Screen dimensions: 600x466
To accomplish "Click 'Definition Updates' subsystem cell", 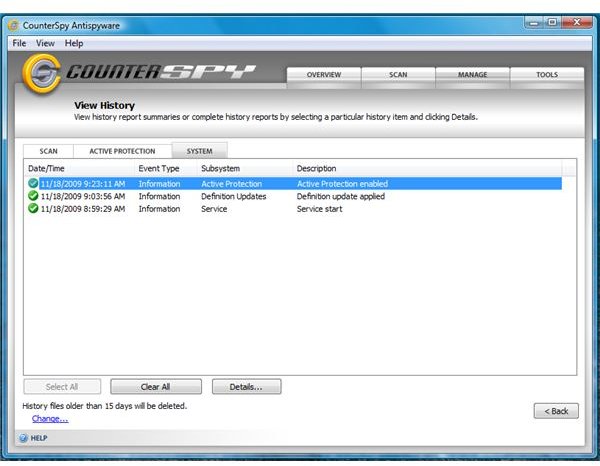I will [x=234, y=196].
